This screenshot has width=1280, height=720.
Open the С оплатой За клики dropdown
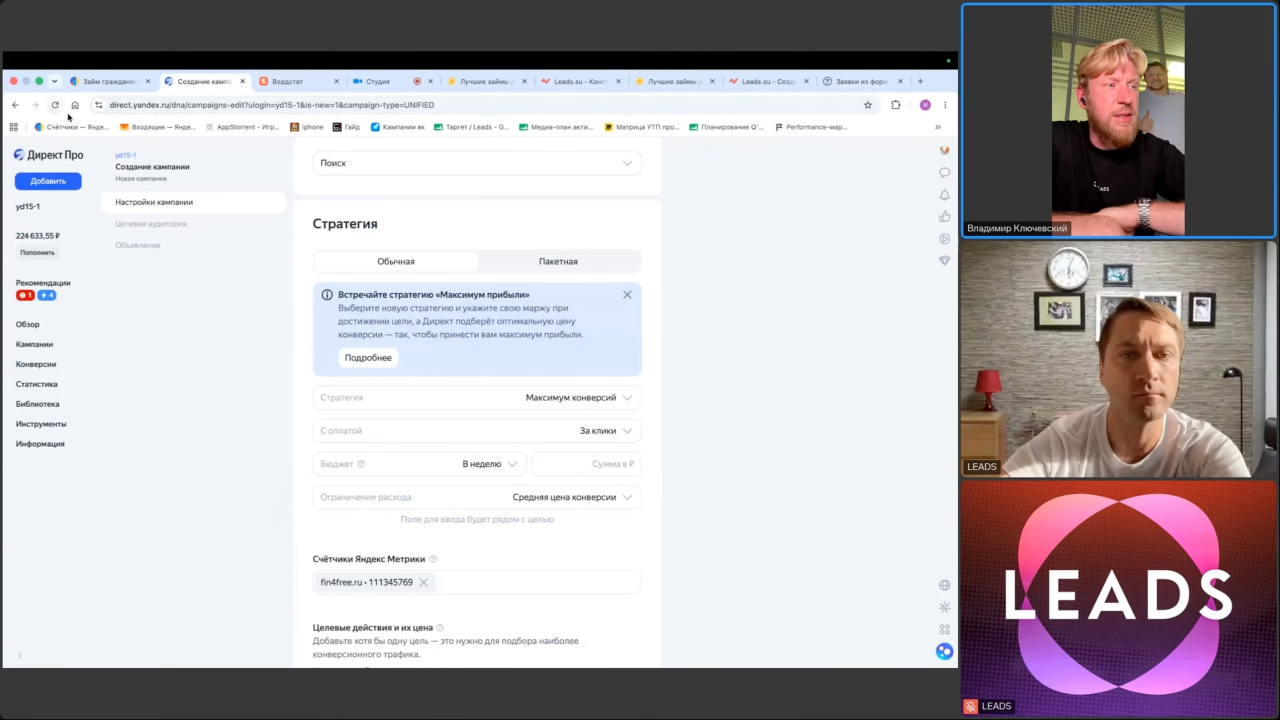pos(477,431)
